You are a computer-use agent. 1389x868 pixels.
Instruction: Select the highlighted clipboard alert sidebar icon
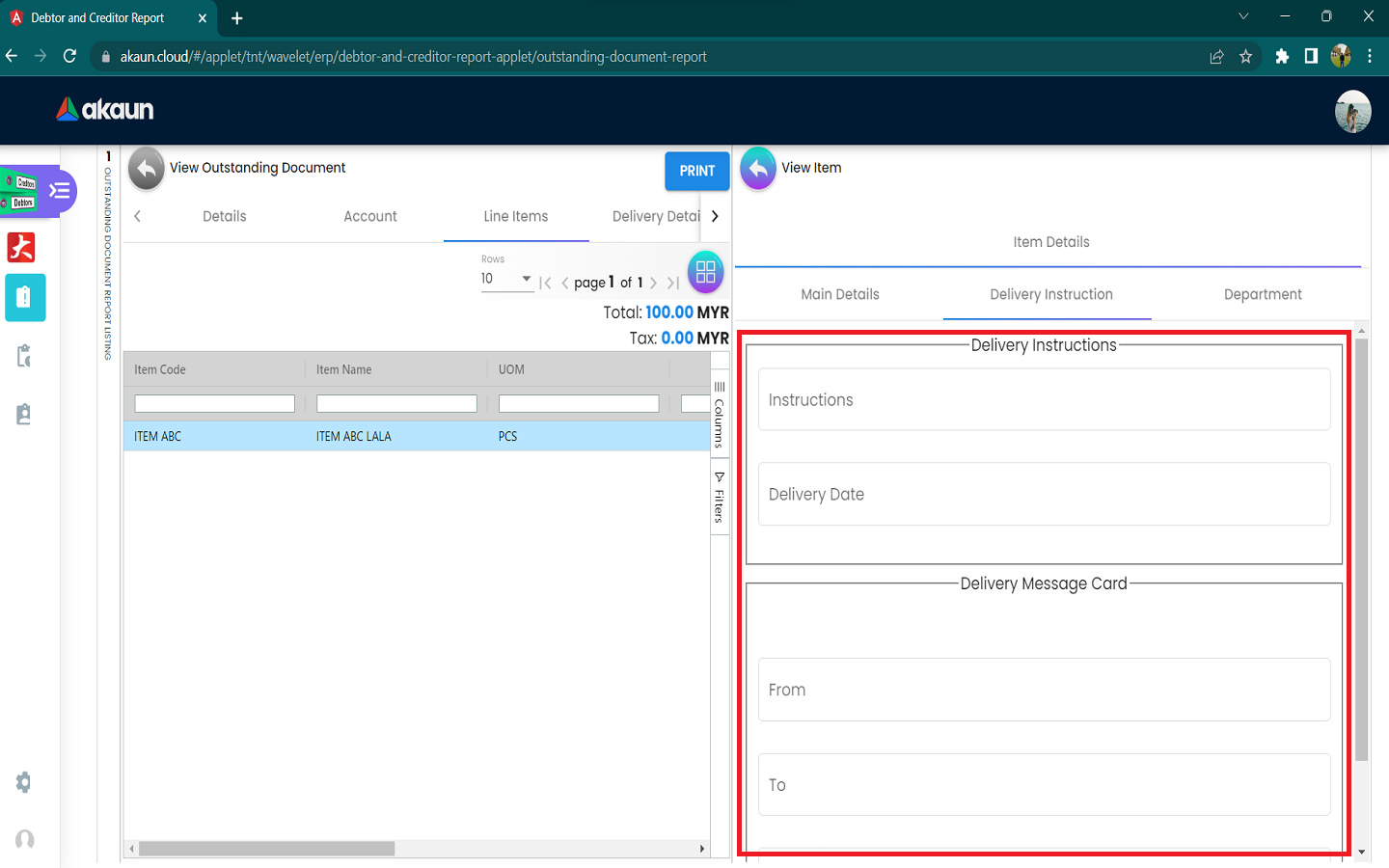click(25, 298)
